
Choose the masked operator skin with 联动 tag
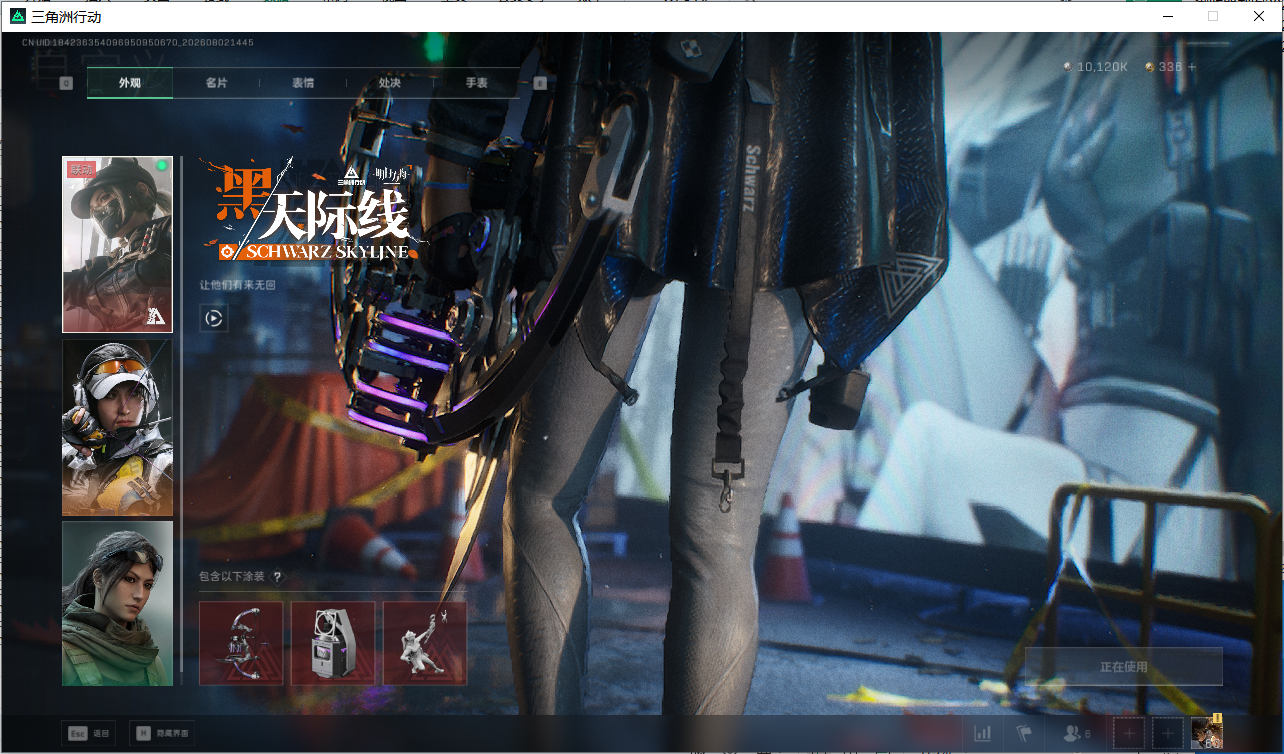point(117,244)
